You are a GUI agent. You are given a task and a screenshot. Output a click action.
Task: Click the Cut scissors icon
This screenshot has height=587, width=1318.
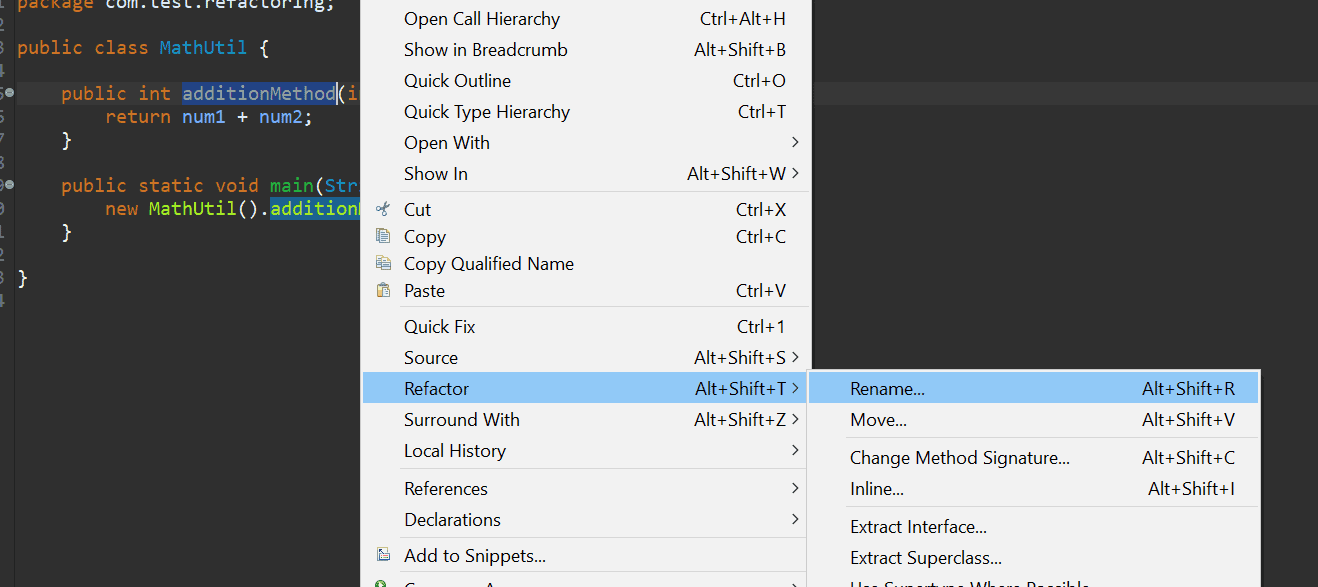(382, 209)
